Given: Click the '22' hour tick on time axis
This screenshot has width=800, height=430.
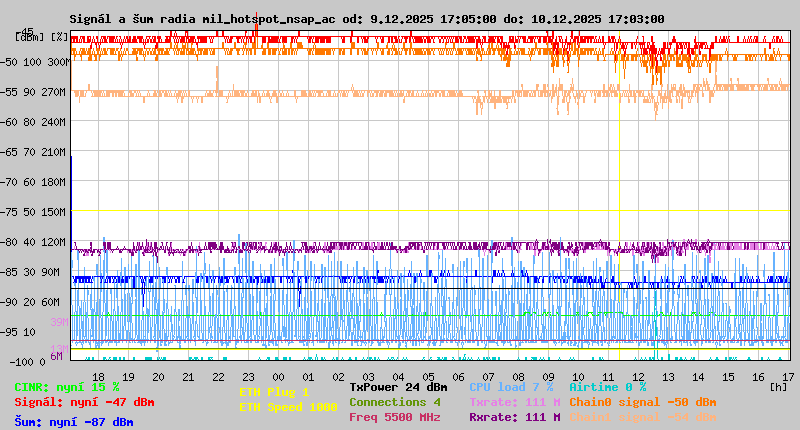Looking at the screenshot, I should (218, 377).
